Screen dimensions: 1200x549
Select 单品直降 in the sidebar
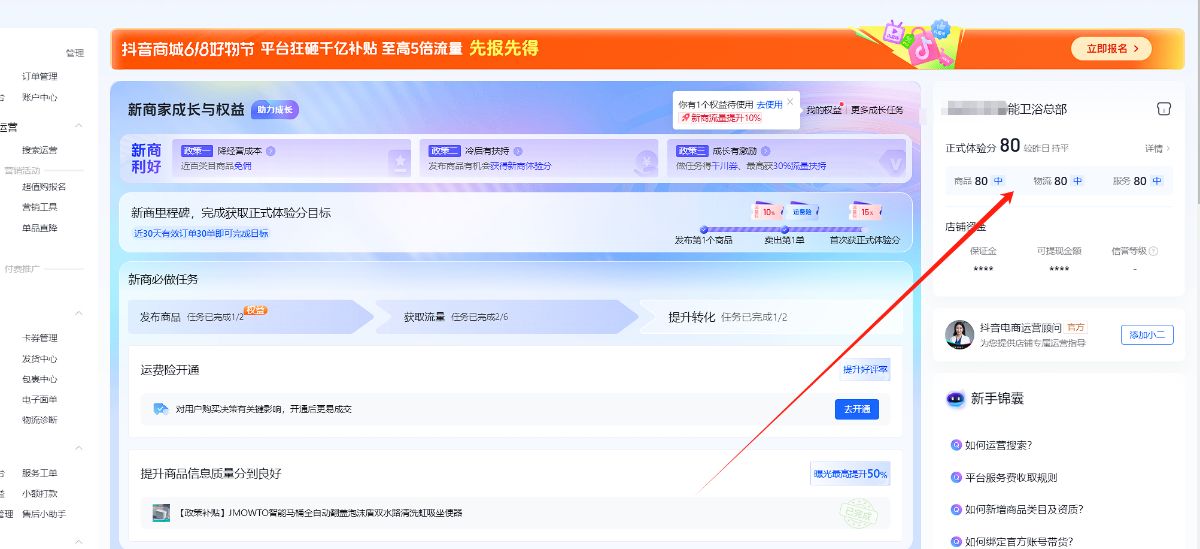(40, 228)
